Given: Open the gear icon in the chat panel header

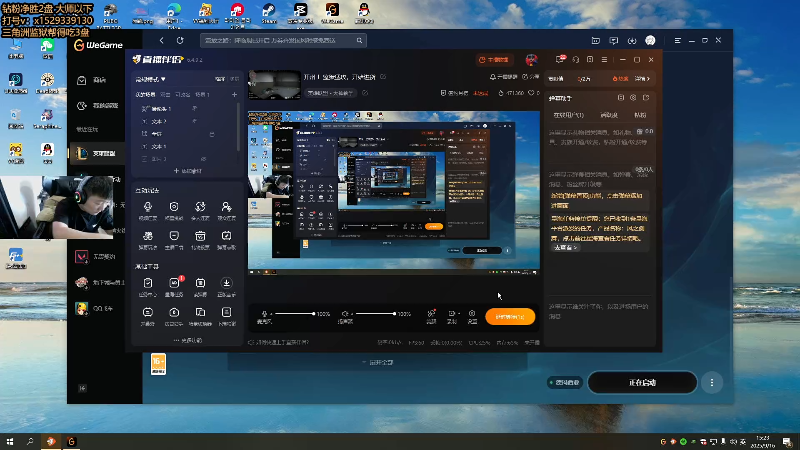Looking at the screenshot, I should click(633, 97).
